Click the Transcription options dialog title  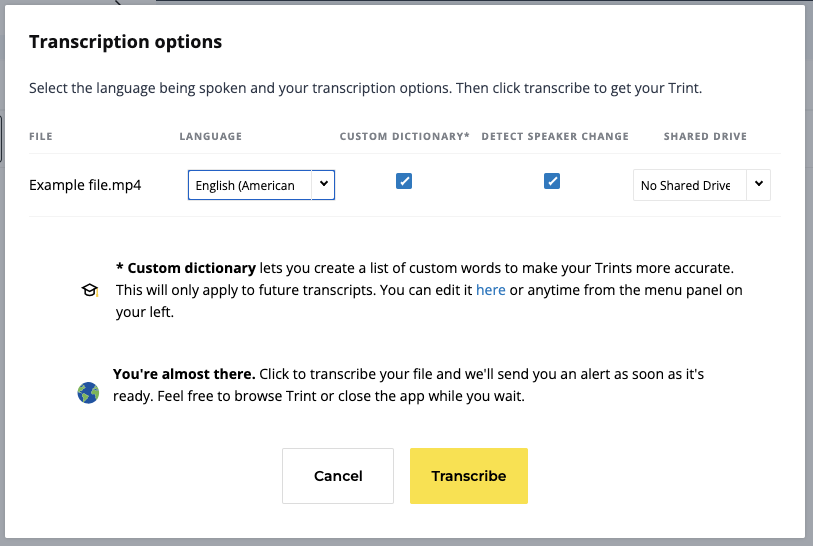pos(125,42)
